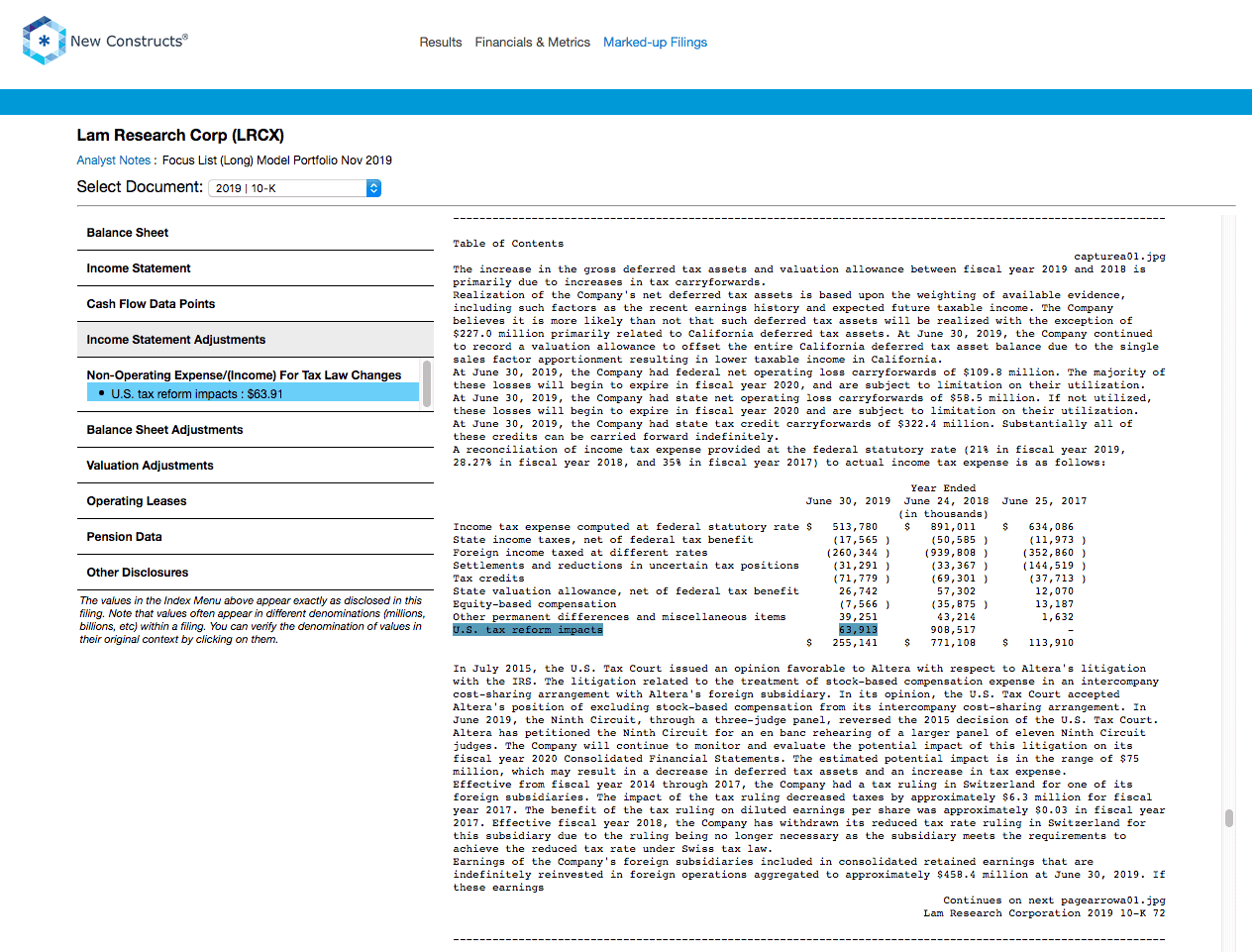Click the 'Lam Research Corp (LRCX)' heading
1252x952 pixels.
pos(180,136)
